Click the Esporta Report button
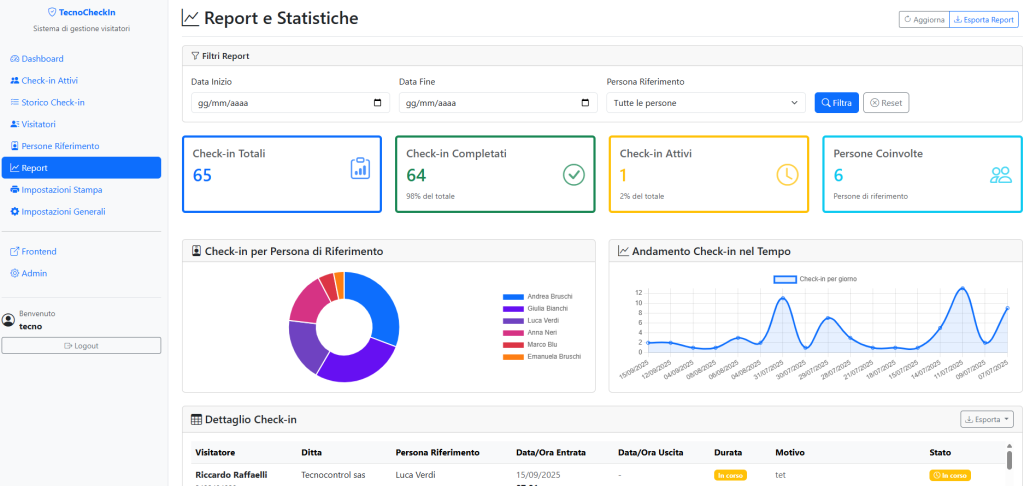The image size is (1024, 486). pyautogui.click(x=982, y=19)
